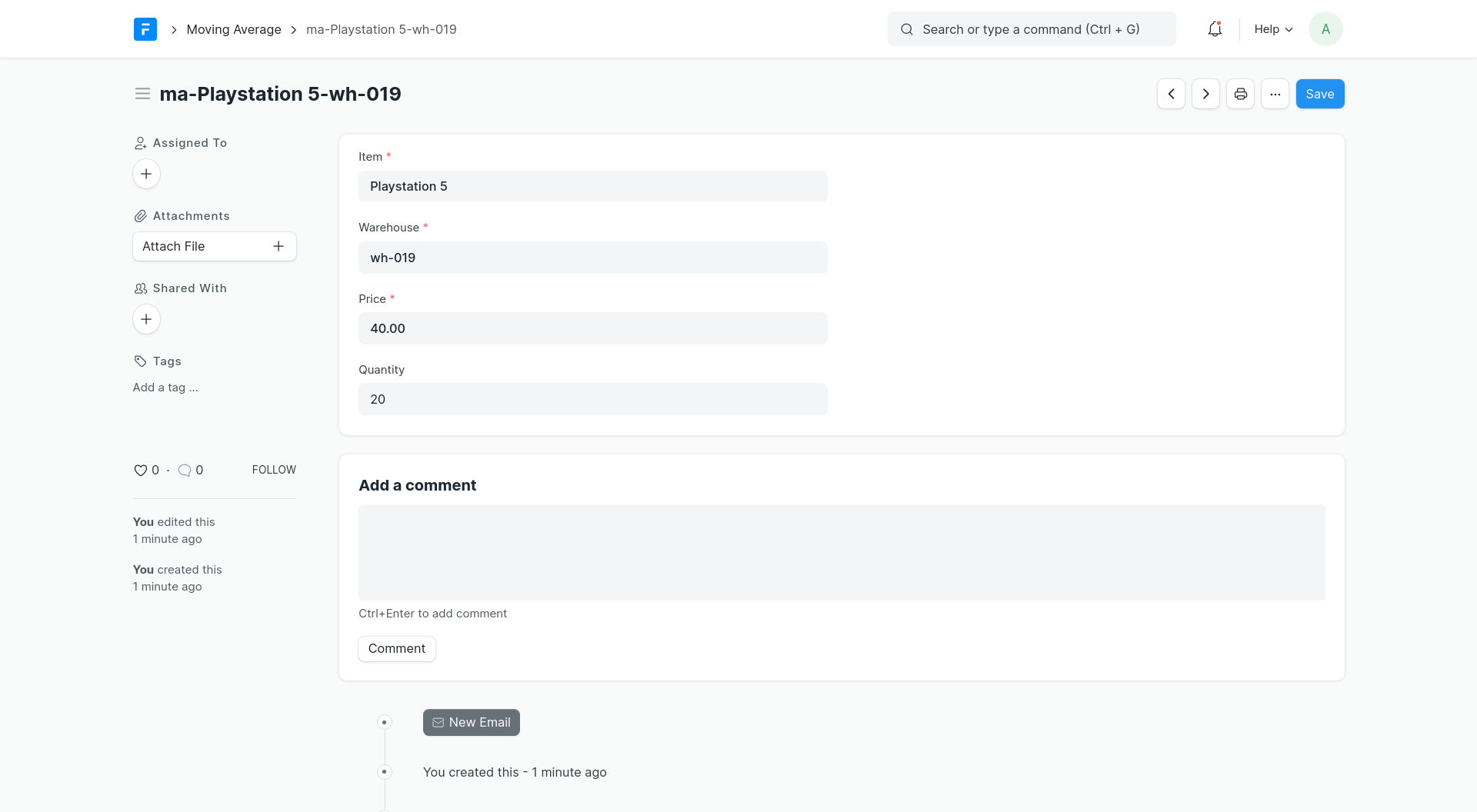Click the page title ma-Playstation 5-wh-019

[x=280, y=94]
